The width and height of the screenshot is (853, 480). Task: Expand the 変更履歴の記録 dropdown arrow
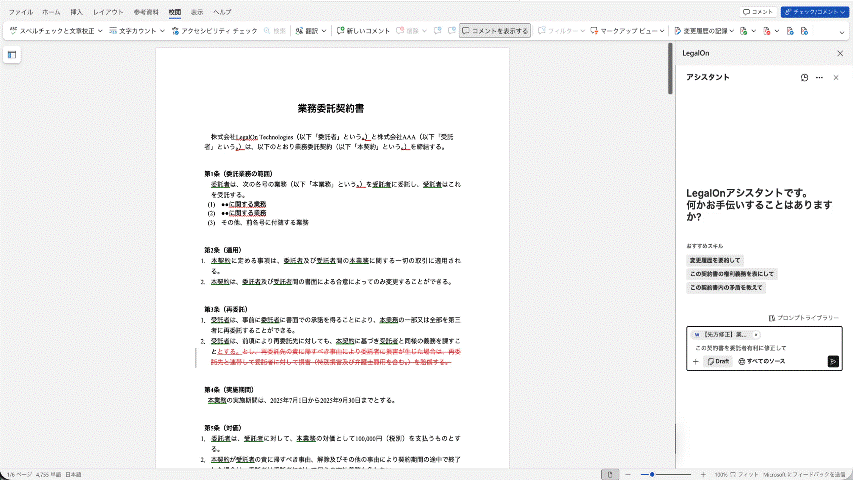(732, 31)
